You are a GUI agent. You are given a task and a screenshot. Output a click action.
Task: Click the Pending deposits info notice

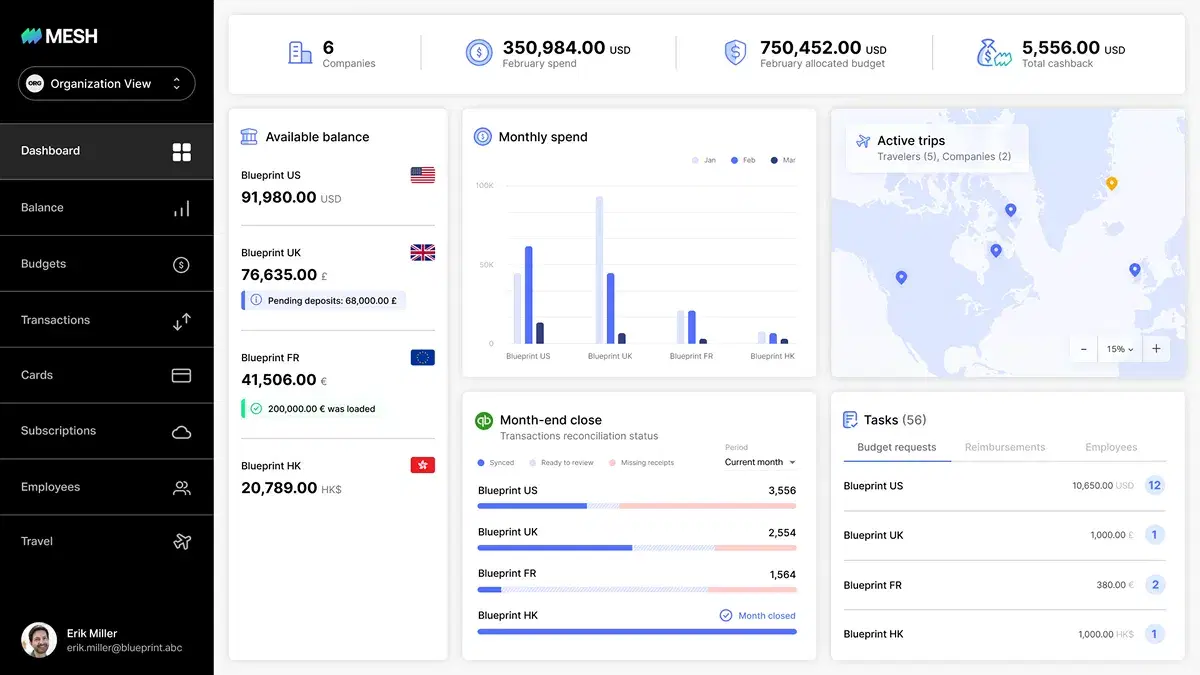click(x=323, y=300)
